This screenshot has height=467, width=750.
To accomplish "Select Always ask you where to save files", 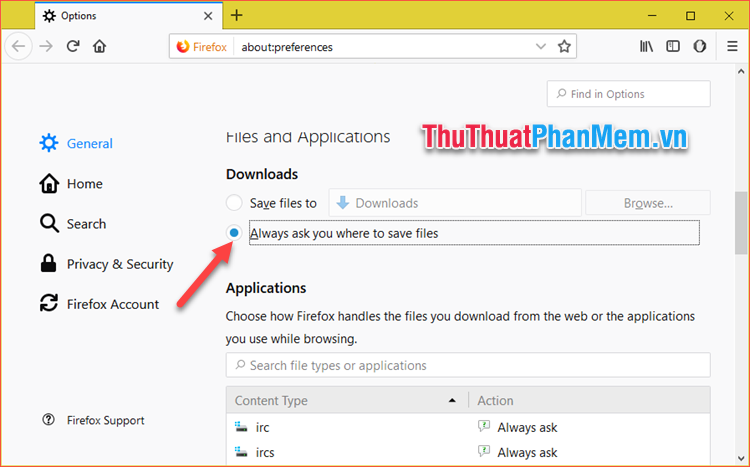I will [x=234, y=233].
